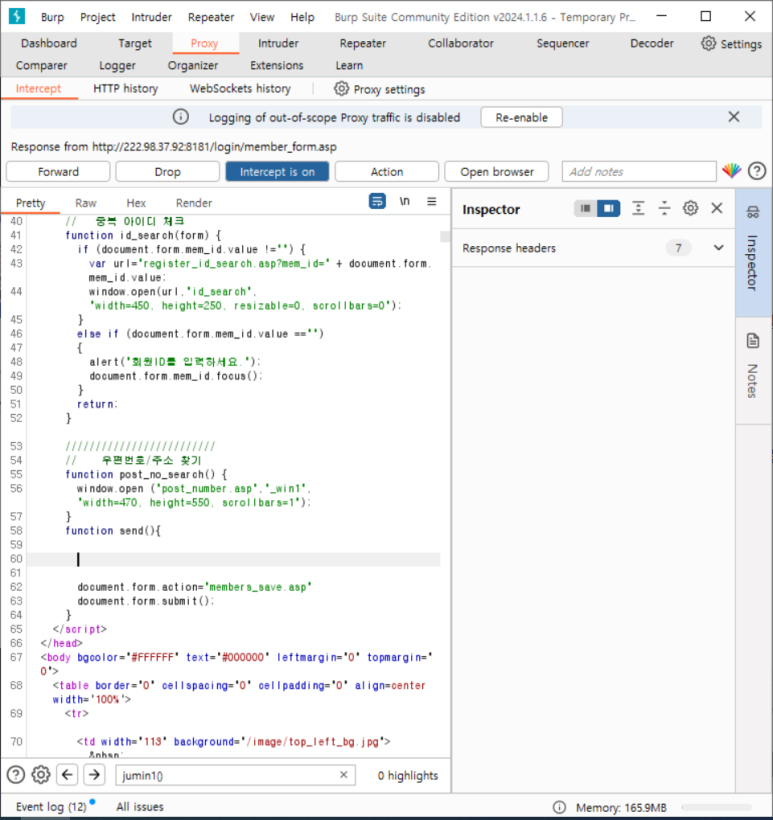773x820 pixels.
Task: Open help icon beside notes field
Action: pos(757,171)
